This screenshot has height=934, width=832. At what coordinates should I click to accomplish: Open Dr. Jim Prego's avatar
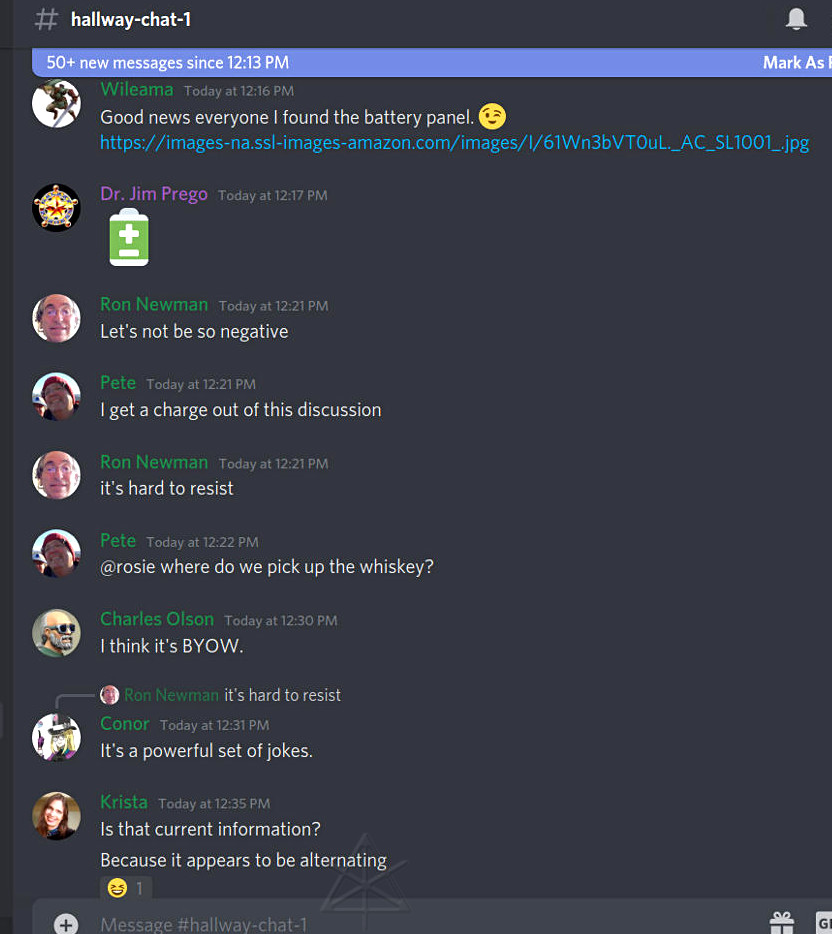[56, 207]
